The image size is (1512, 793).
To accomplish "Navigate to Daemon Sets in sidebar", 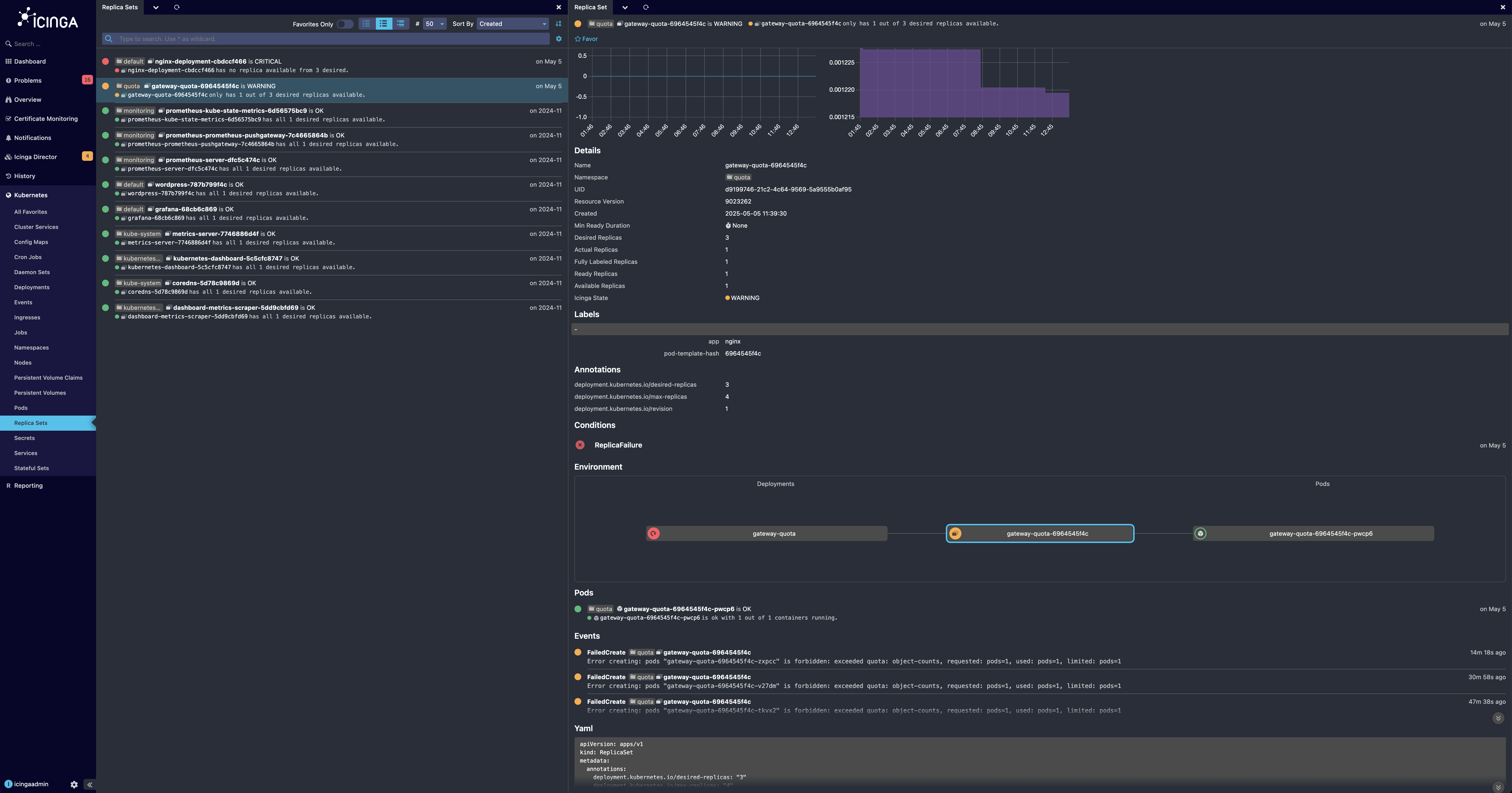I will coord(32,272).
